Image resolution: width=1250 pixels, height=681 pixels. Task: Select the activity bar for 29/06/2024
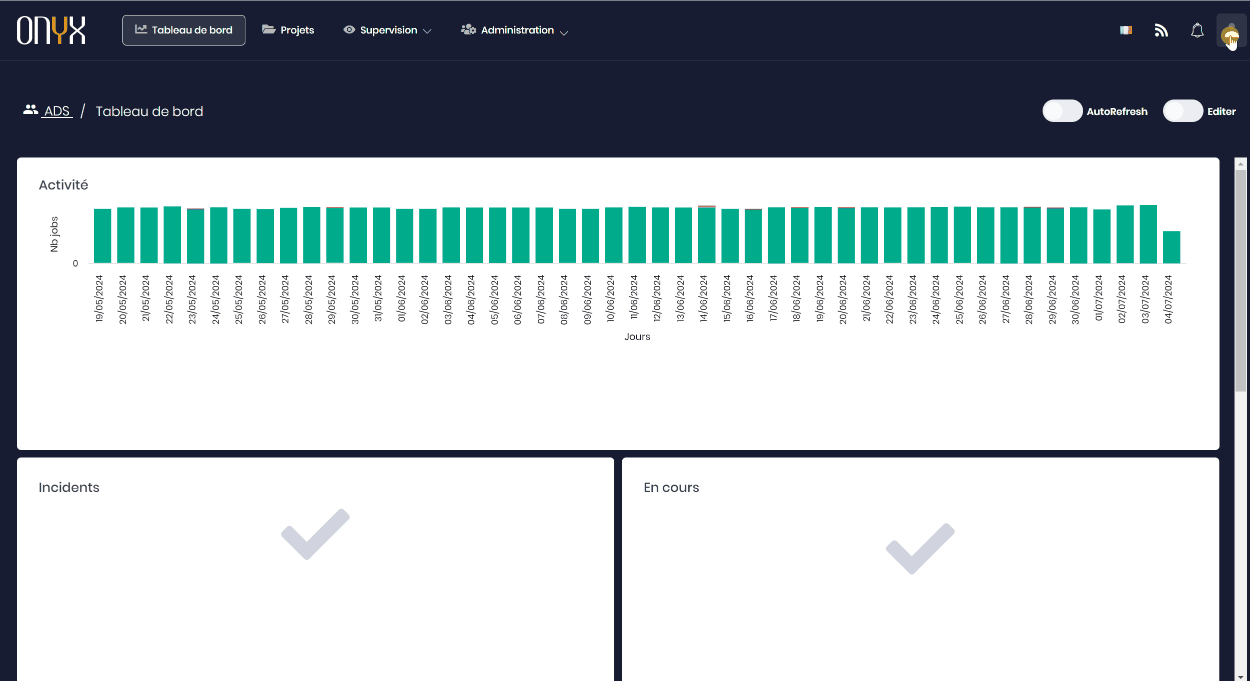coord(1055,235)
